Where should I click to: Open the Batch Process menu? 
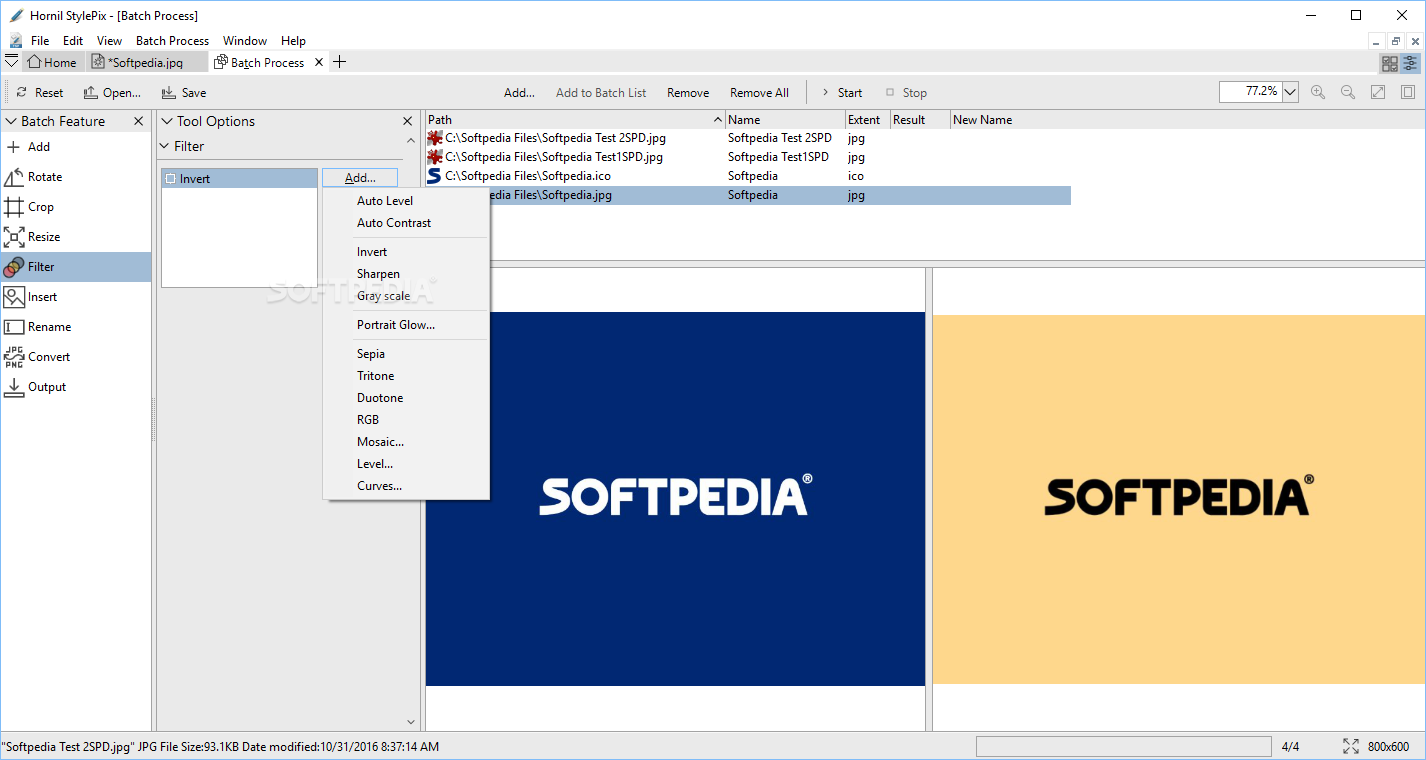click(172, 41)
